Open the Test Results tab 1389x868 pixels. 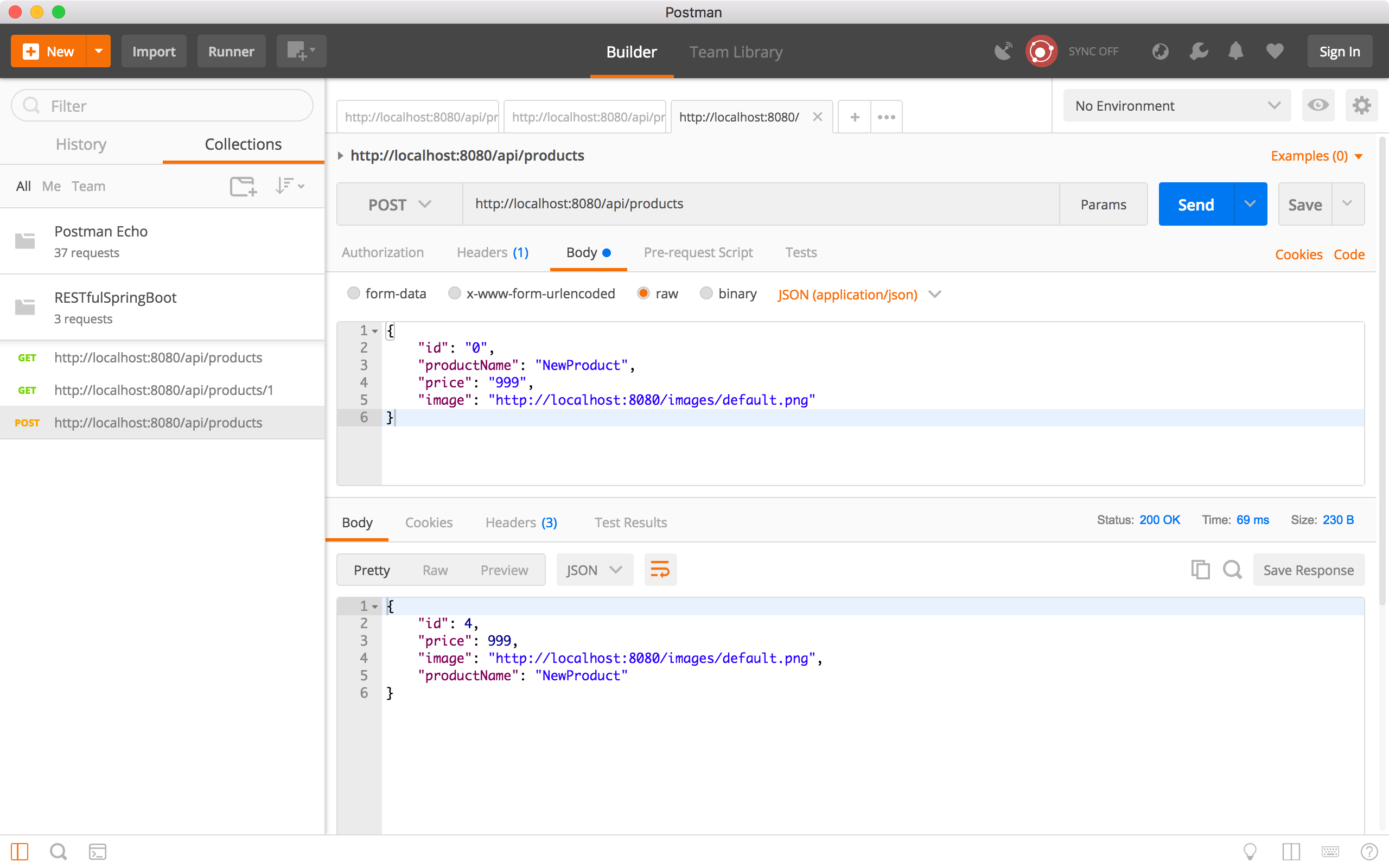pos(630,522)
